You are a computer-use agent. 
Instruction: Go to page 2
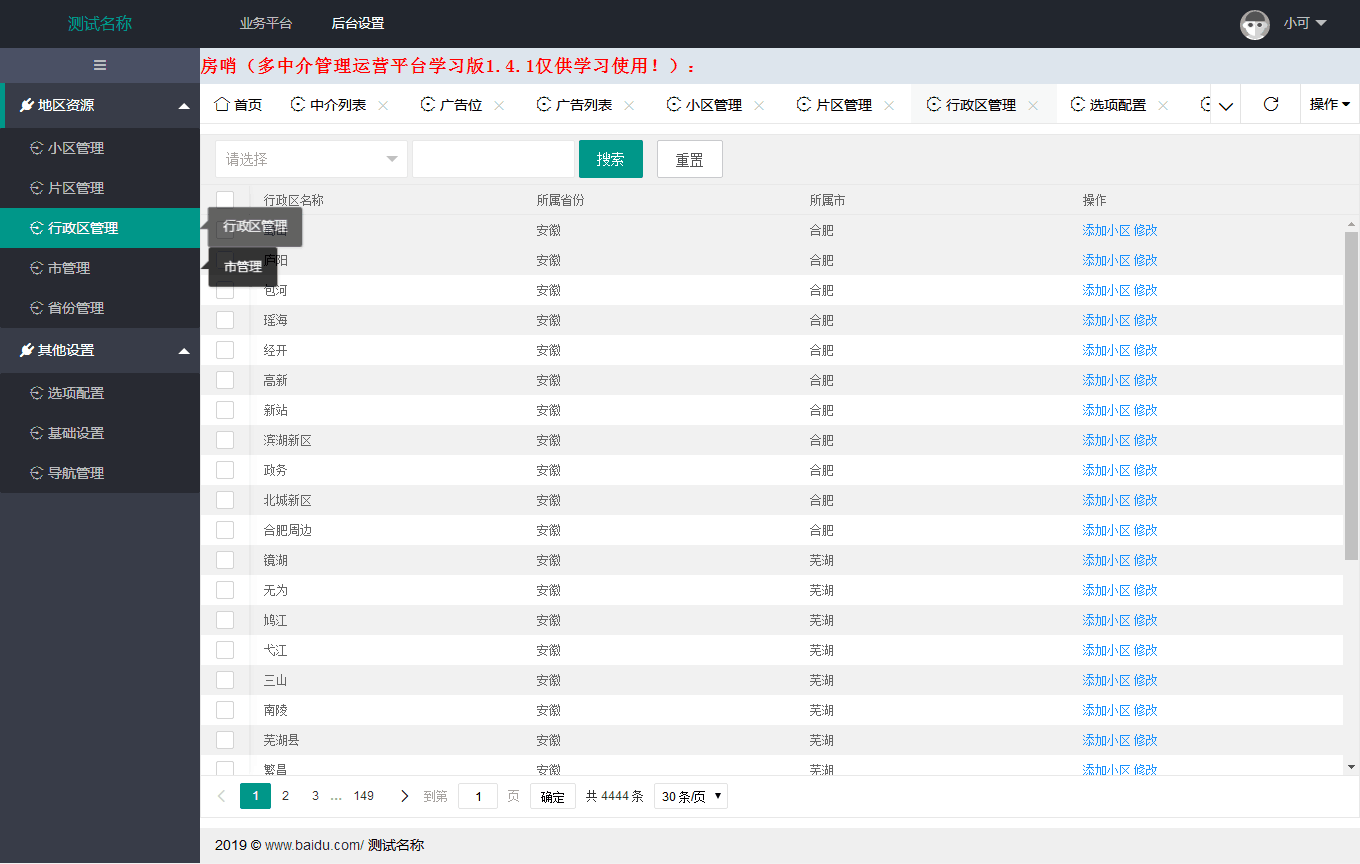coord(285,796)
